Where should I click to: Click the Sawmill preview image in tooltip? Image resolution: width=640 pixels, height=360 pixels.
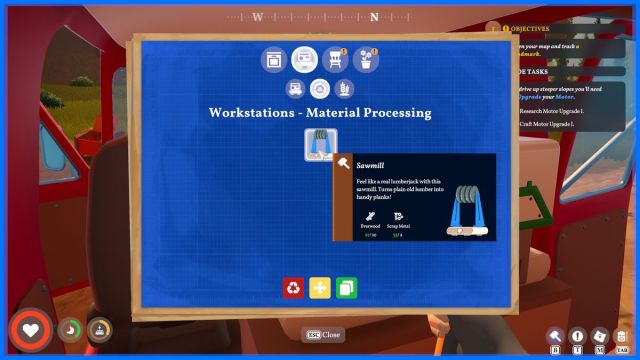pyautogui.click(x=468, y=210)
